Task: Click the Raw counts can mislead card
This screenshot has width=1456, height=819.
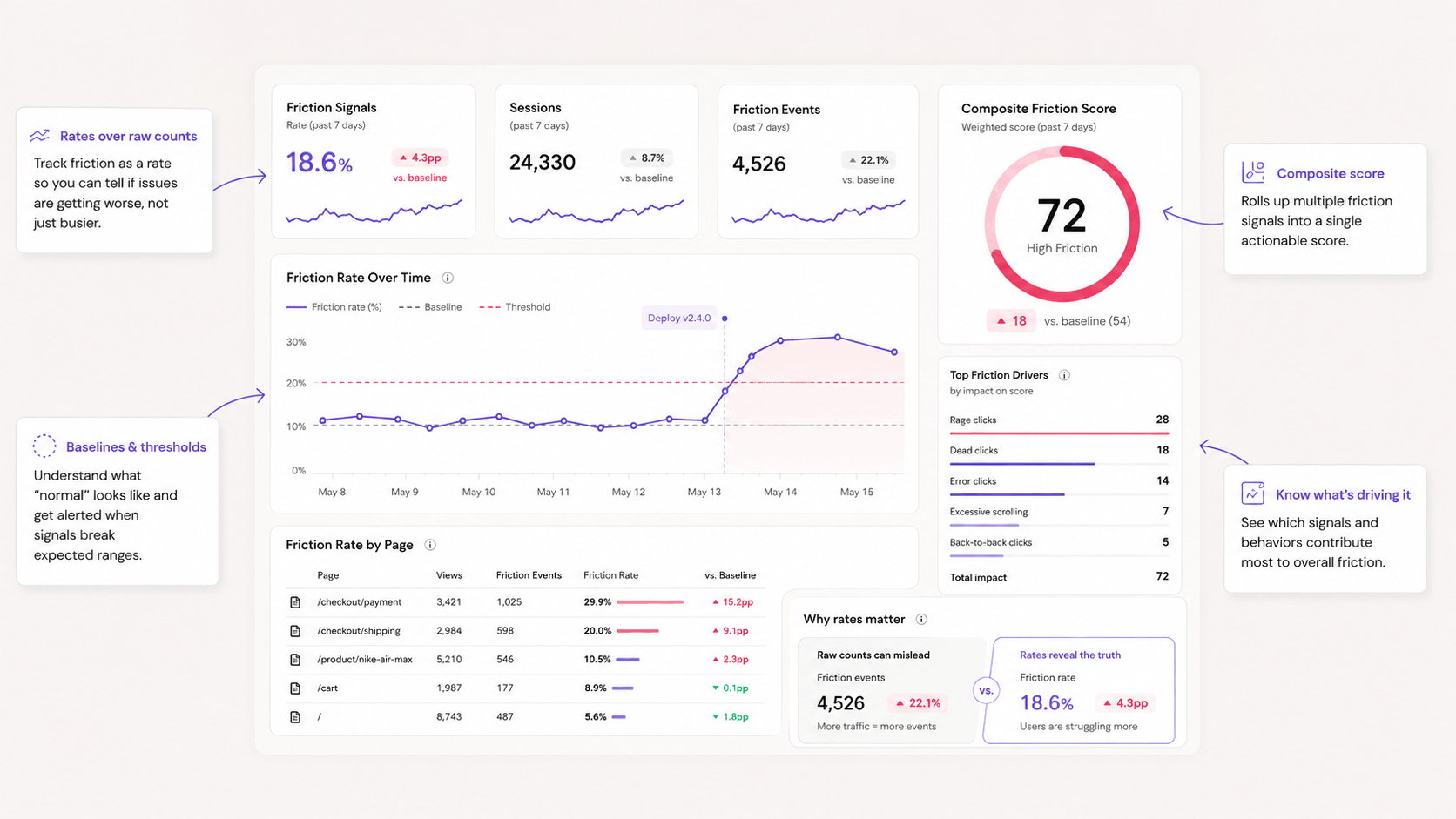Action: tap(890, 690)
